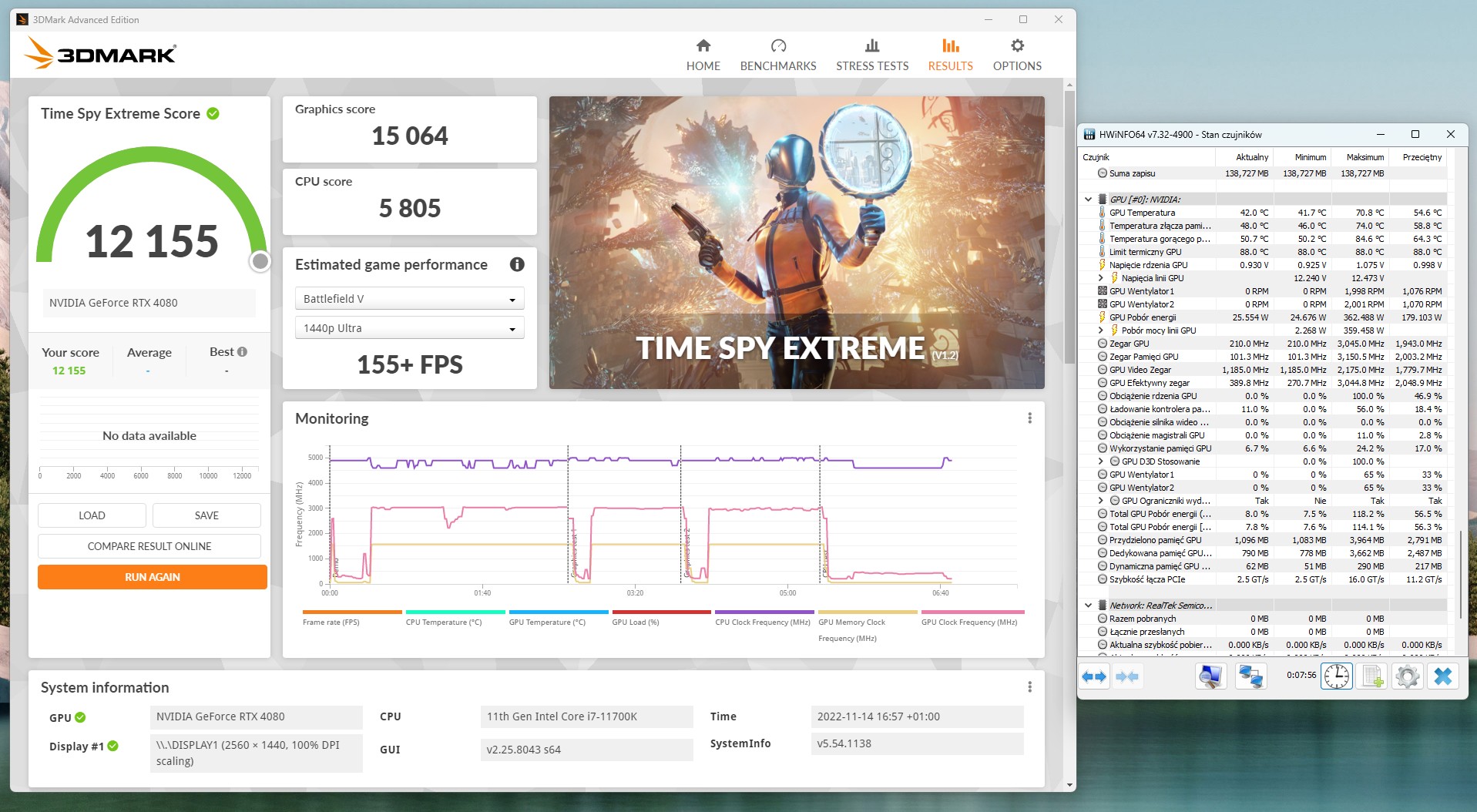Image resolution: width=1477 pixels, height=812 pixels.
Task: Open HWiNFO sensor display icon with magnifier
Action: point(1210,676)
